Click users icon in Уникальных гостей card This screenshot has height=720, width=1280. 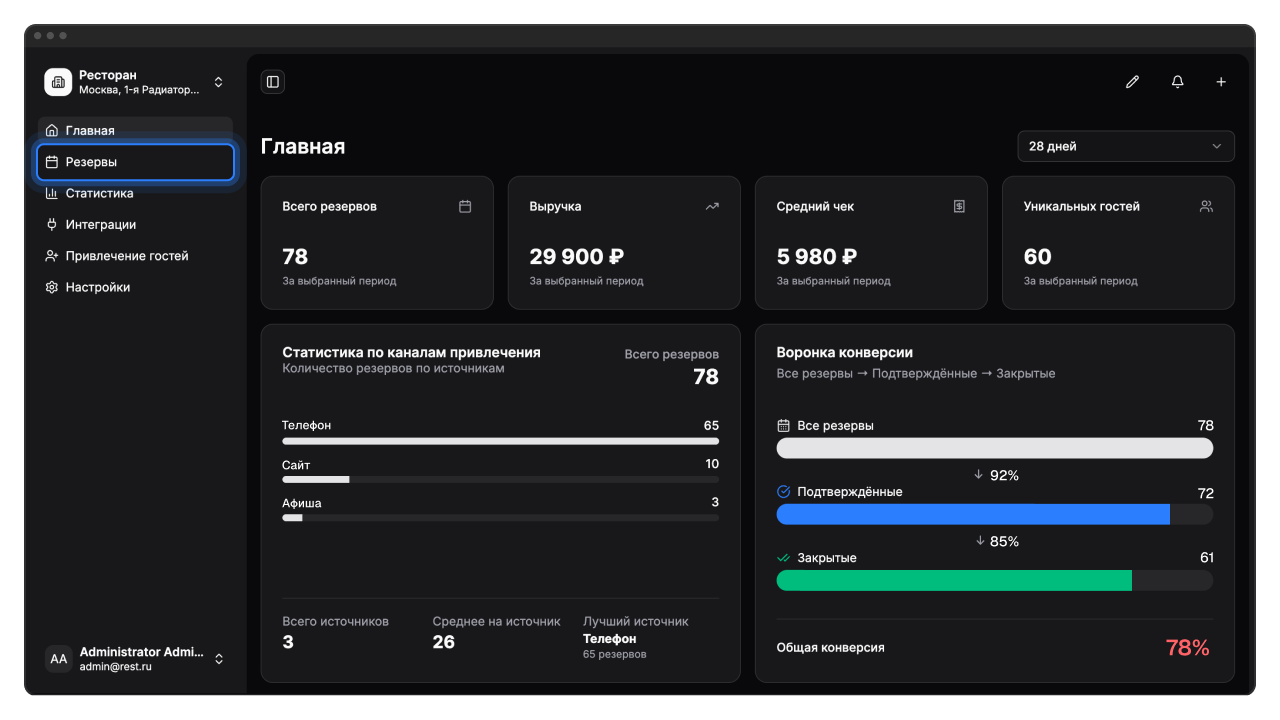[x=1206, y=206]
